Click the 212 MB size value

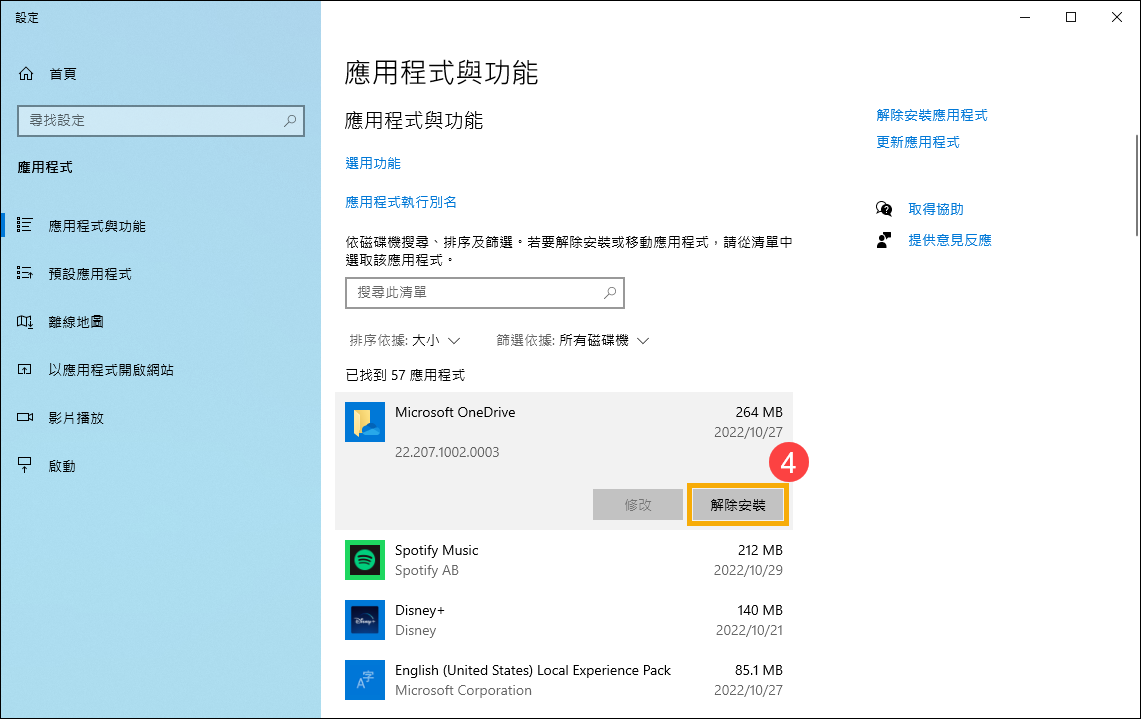[x=760, y=550]
